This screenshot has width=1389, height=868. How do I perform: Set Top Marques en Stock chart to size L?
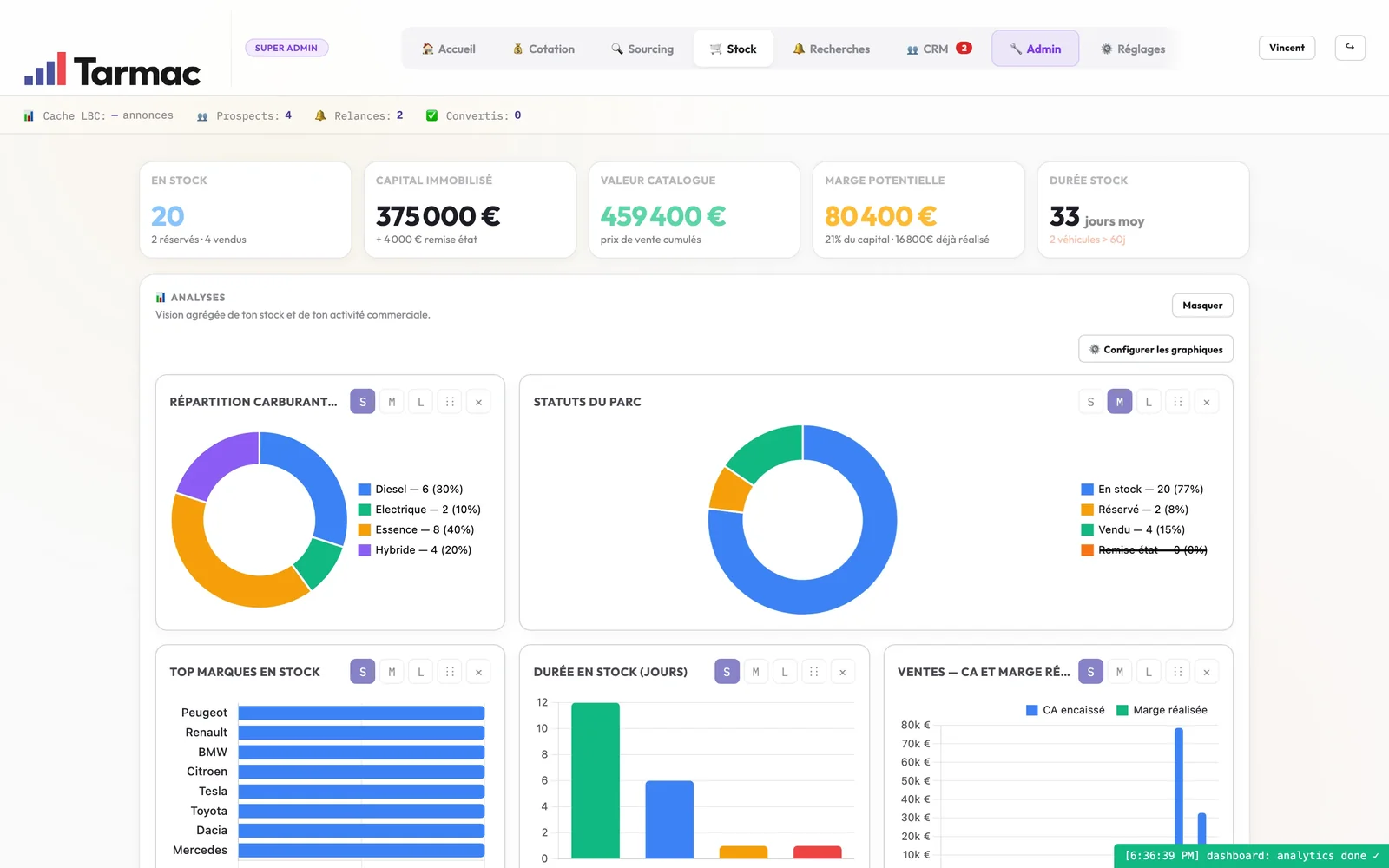[421, 672]
